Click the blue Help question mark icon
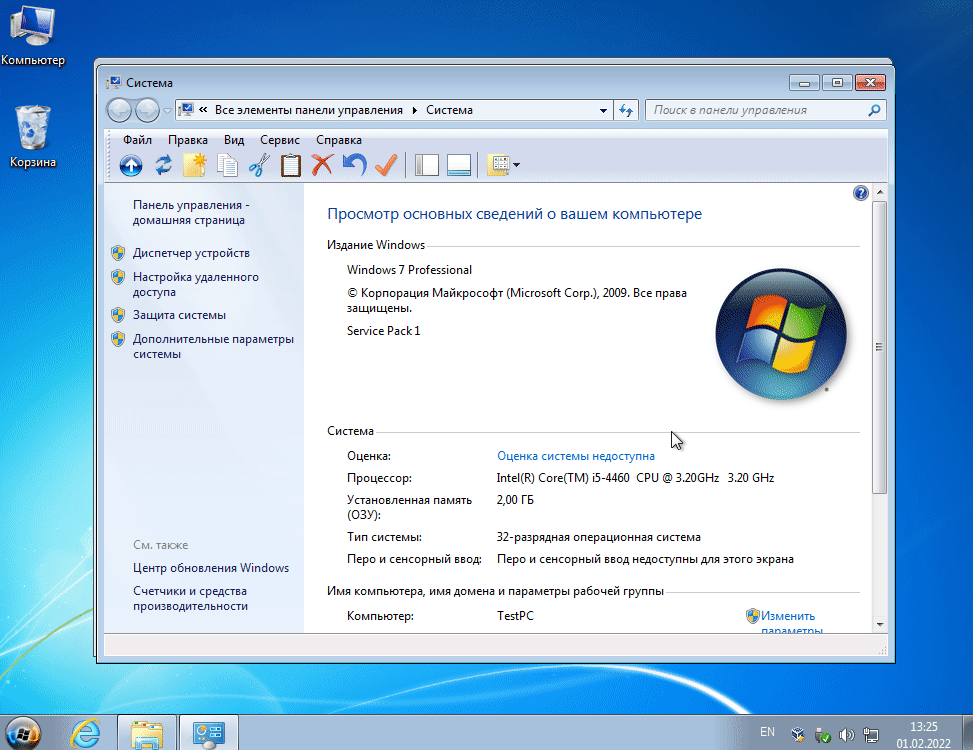 tap(861, 193)
